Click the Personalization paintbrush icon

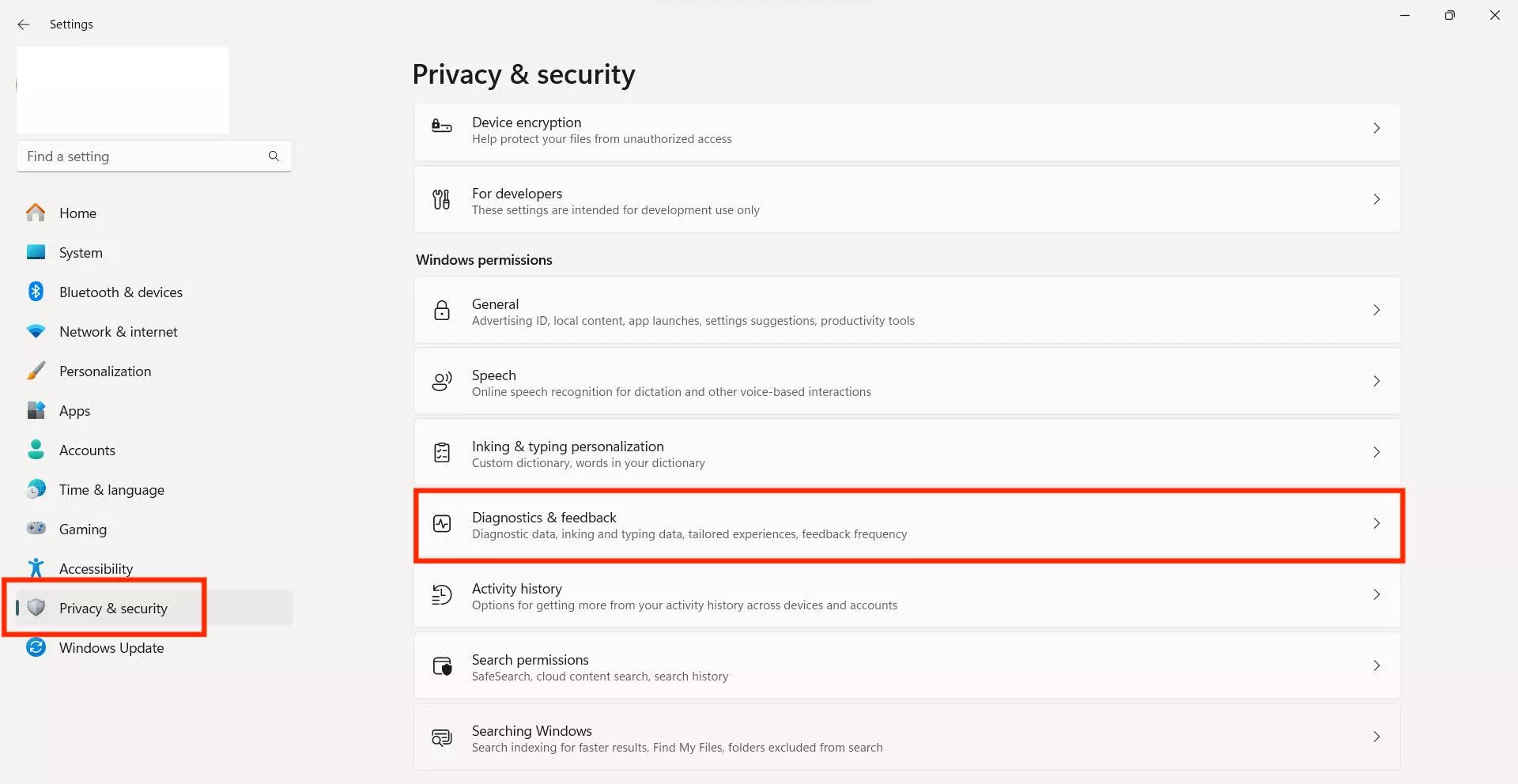(36, 371)
